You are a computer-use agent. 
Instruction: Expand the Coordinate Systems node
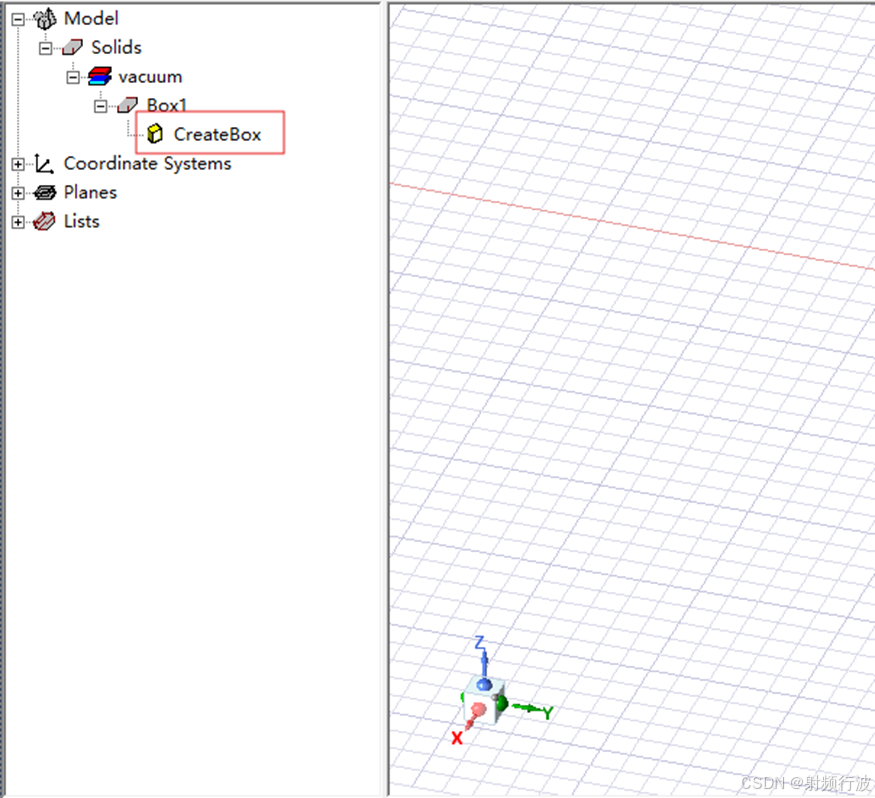pyautogui.click(x=18, y=164)
